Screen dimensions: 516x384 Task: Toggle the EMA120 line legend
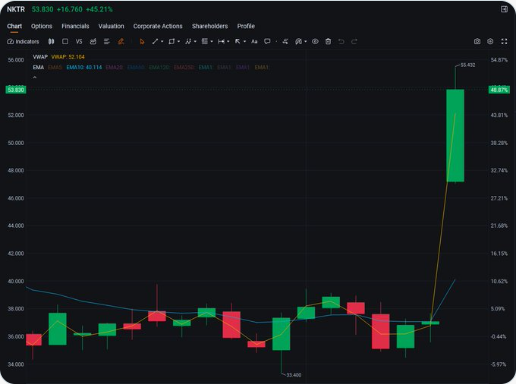point(159,67)
